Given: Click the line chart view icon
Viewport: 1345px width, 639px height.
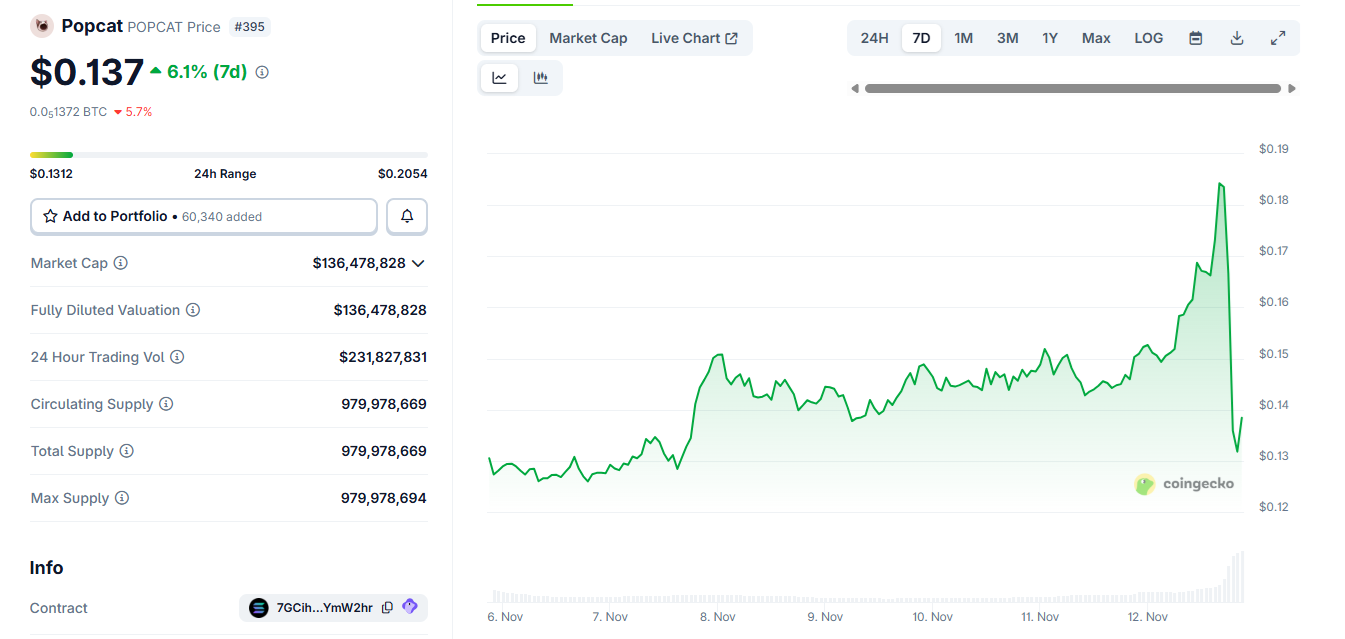Looking at the screenshot, I should tap(500, 78).
